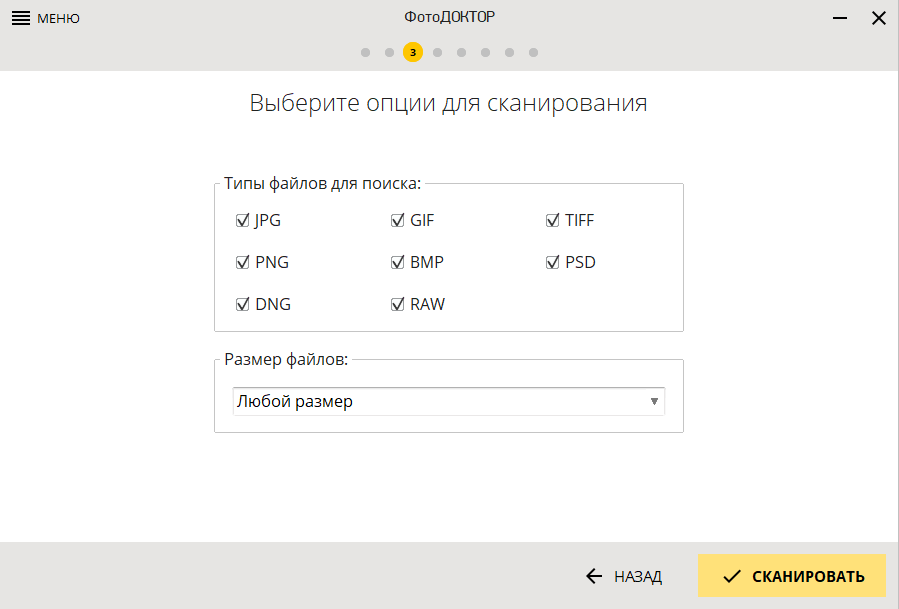Uncheck the JPG file type
This screenshot has height=609, width=899.
(x=241, y=220)
